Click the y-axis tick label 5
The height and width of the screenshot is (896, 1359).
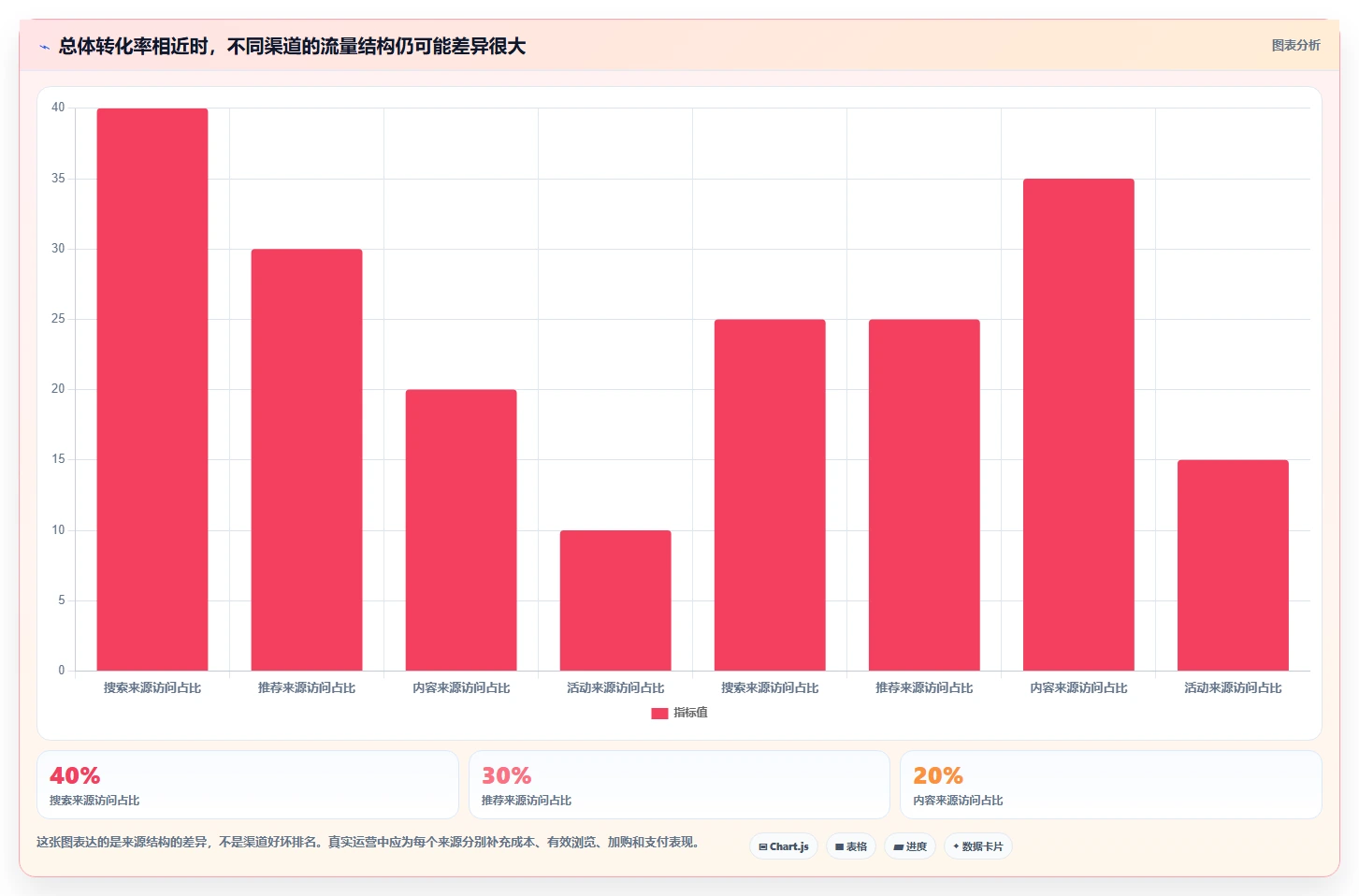pos(62,600)
